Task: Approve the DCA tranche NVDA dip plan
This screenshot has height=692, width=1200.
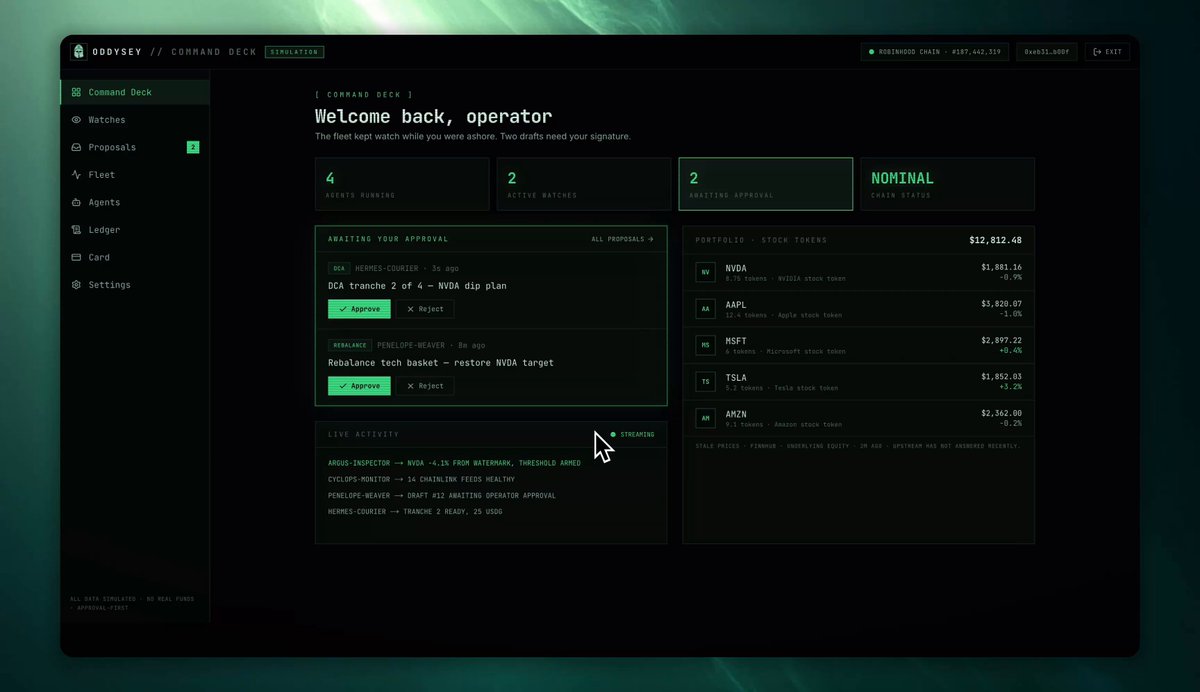Action: tap(359, 309)
